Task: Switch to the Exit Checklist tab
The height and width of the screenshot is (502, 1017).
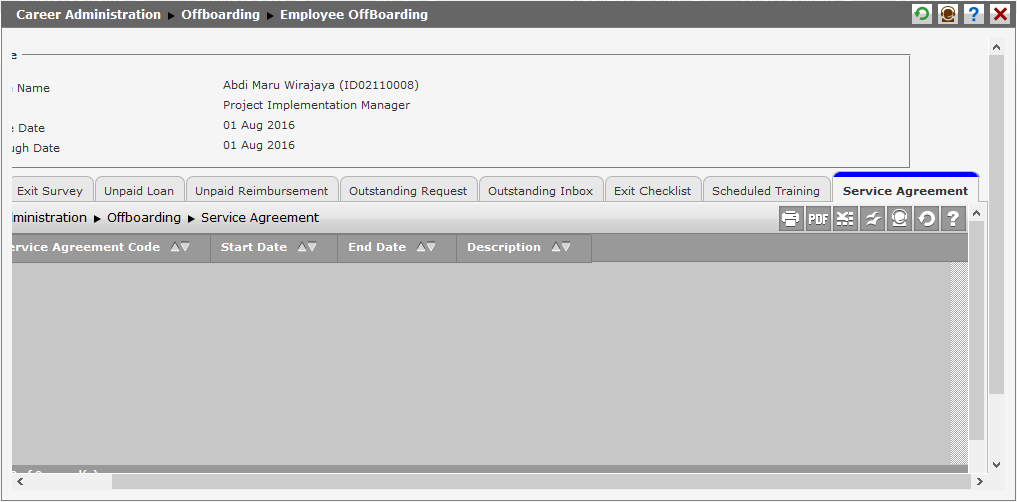Action: tap(652, 191)
